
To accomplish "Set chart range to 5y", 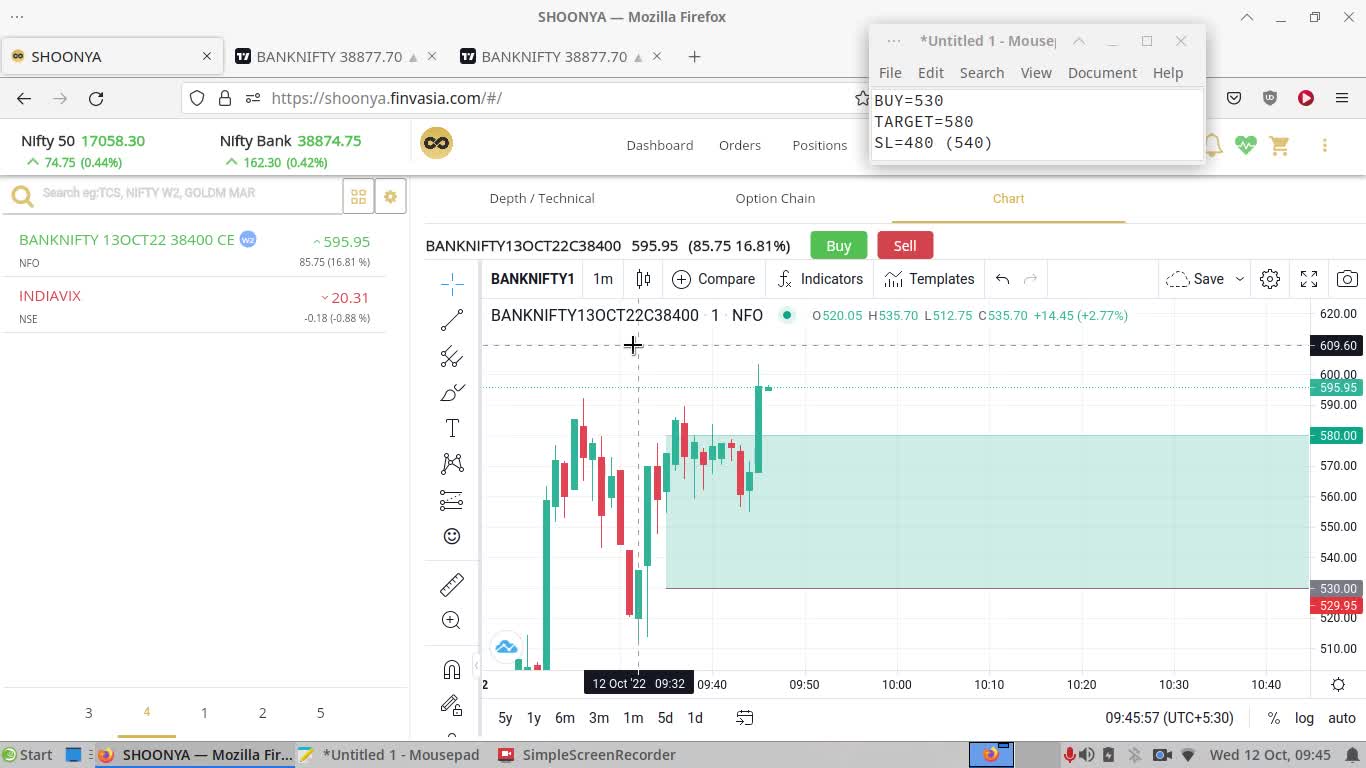I will click(x=505, y=718).
